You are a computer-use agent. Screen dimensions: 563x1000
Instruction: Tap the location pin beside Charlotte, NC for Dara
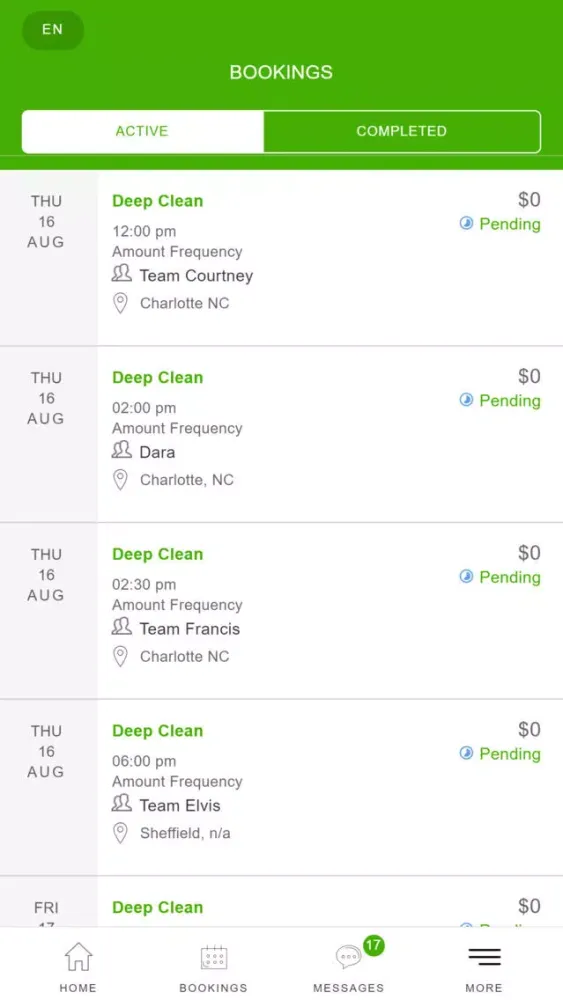(120, 480)
